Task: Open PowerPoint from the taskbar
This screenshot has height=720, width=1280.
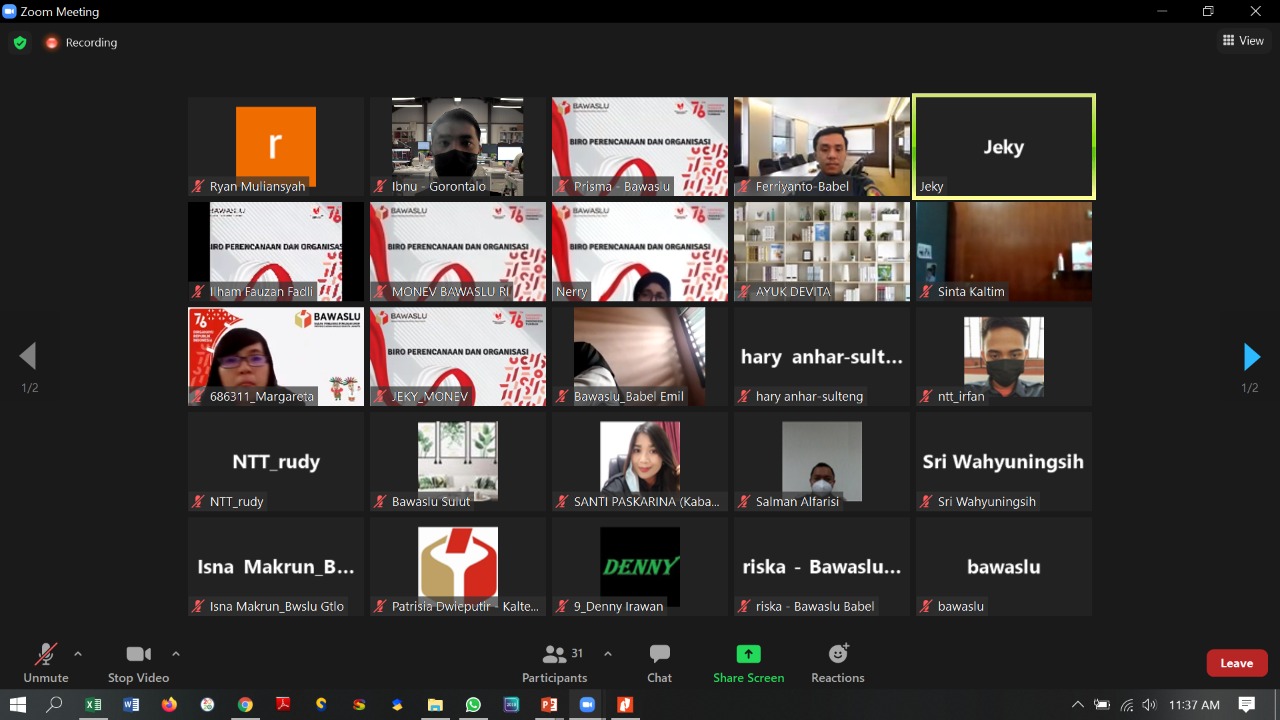Action: click(548, 705)
